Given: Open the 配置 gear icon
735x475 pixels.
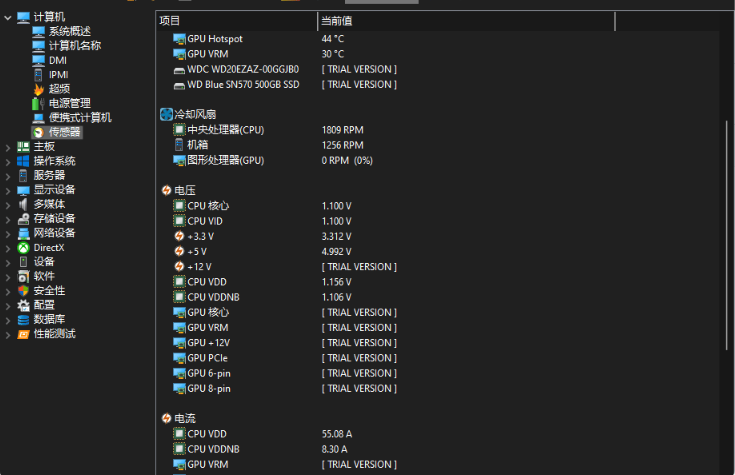Looking at the screenshot, I should tap(23, 306).
